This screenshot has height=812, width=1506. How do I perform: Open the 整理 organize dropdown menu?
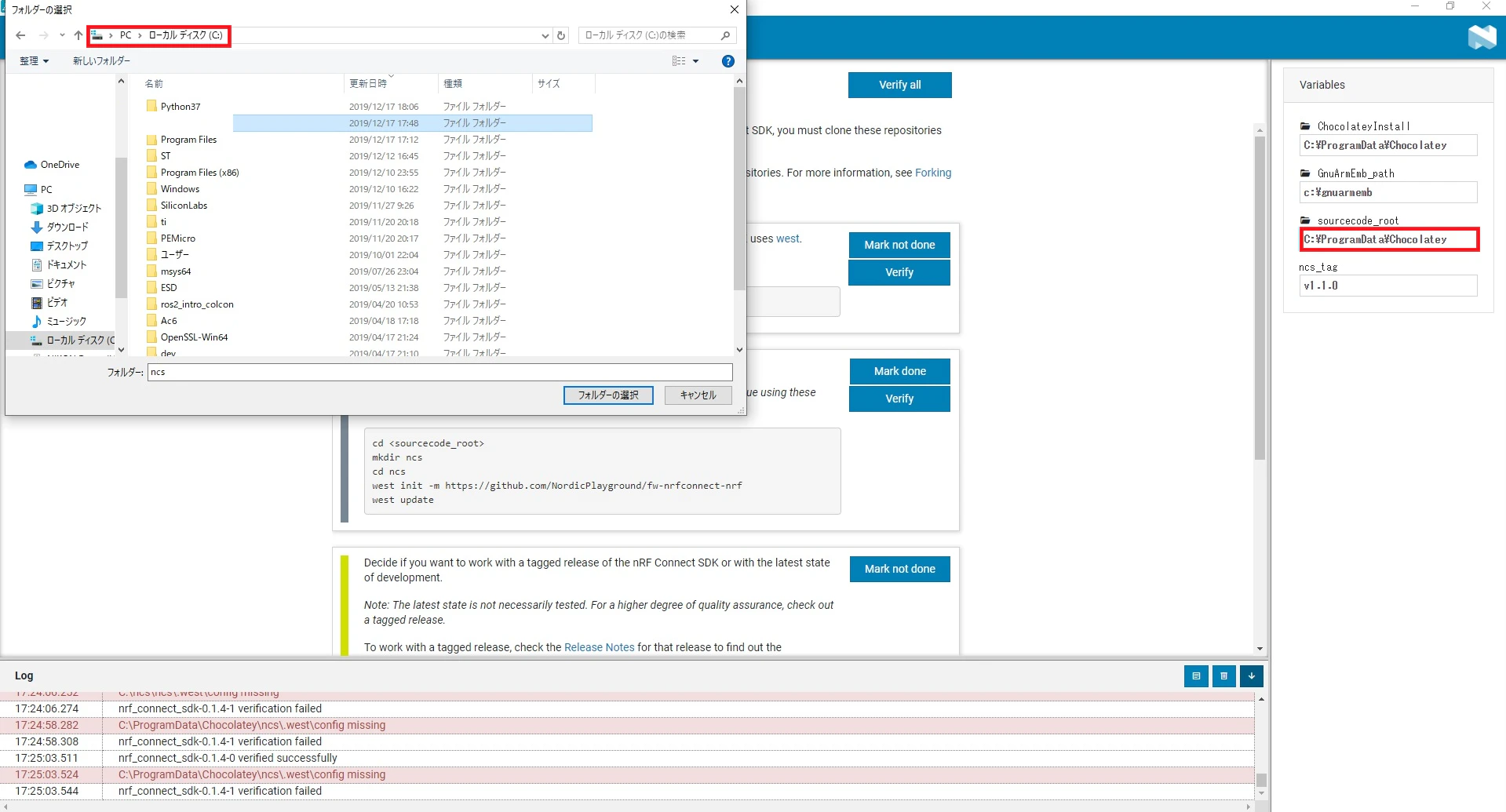[34, 61]
